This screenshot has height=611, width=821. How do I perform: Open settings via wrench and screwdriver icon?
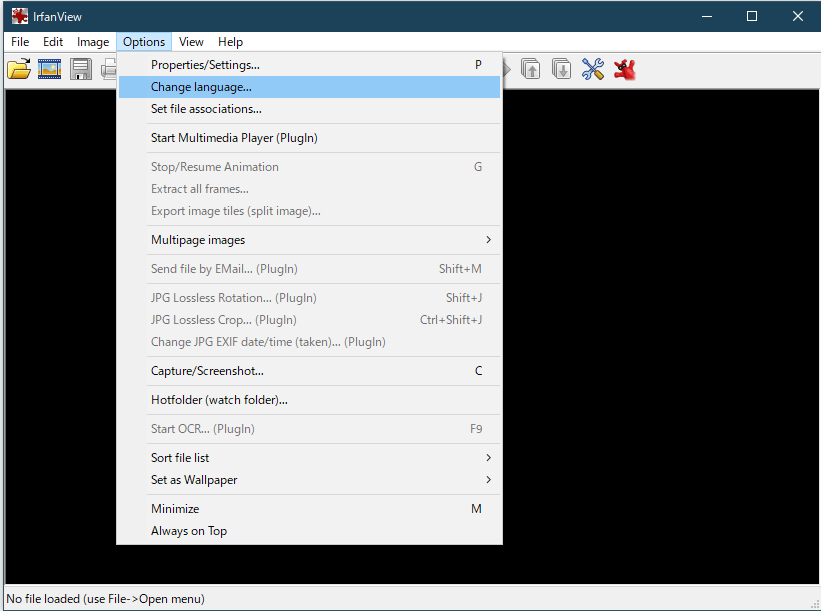pyautogui.click(x=593, y=69)
